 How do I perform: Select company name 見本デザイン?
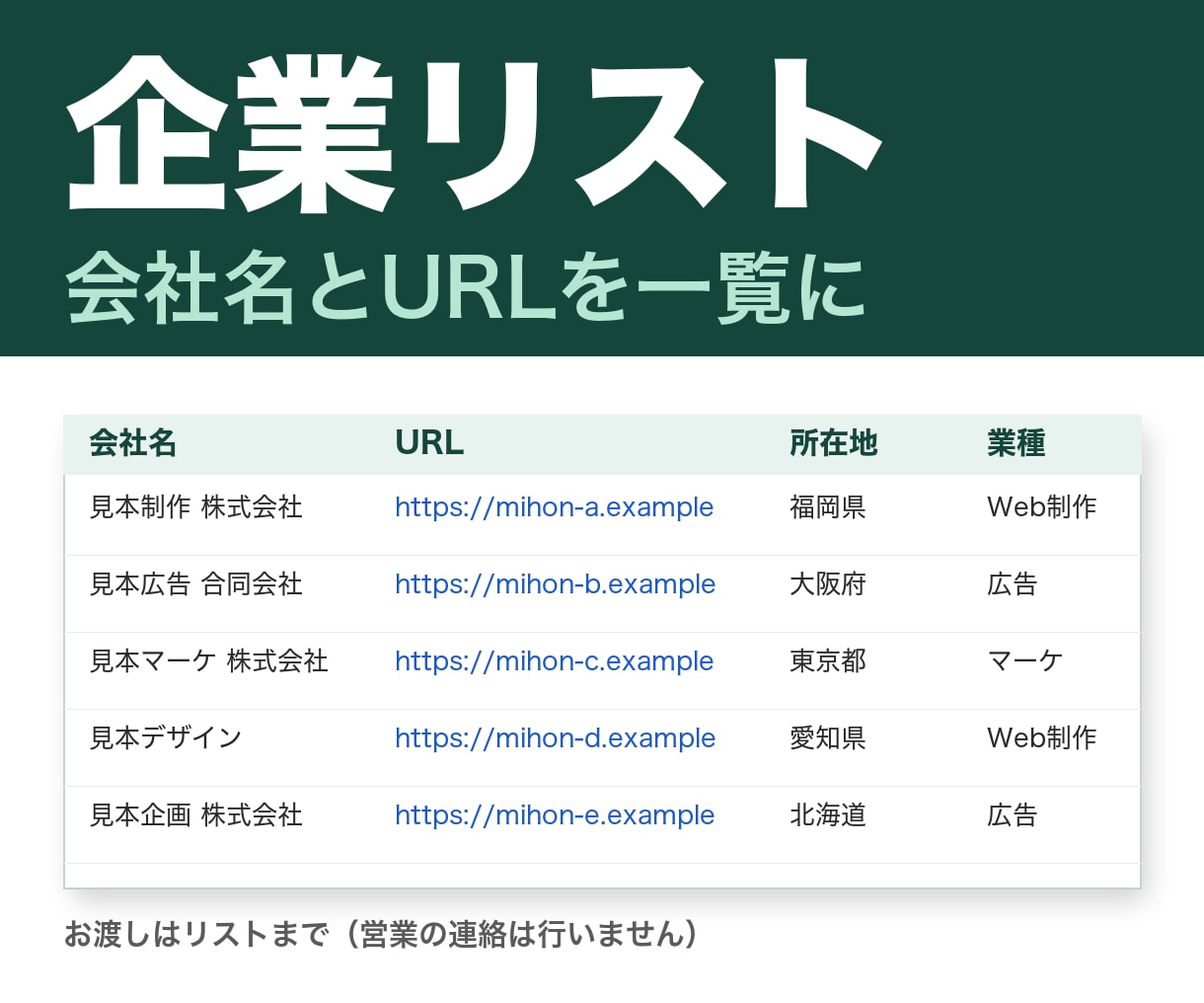pos(166,738)
